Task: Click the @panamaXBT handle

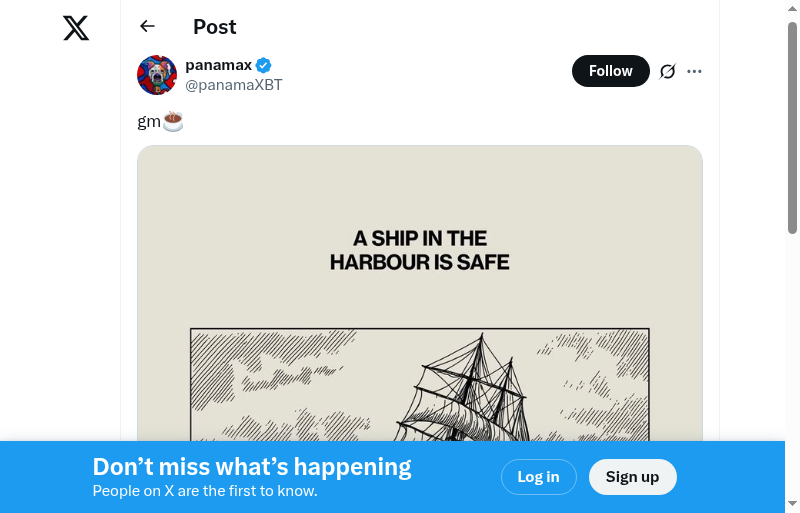Action: [x=234, y=85]
